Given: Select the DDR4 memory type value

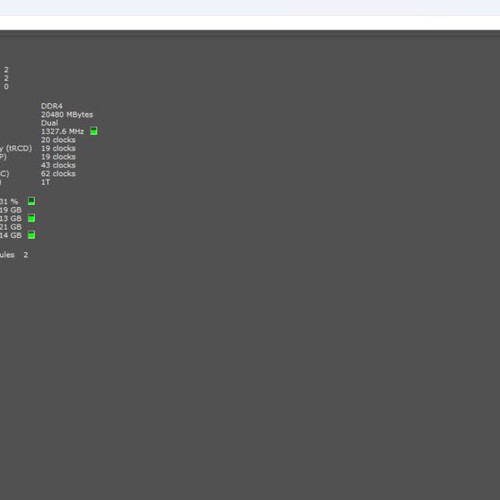Looking at the screenshot, I should pyautogui.click(x=52, y=106).
